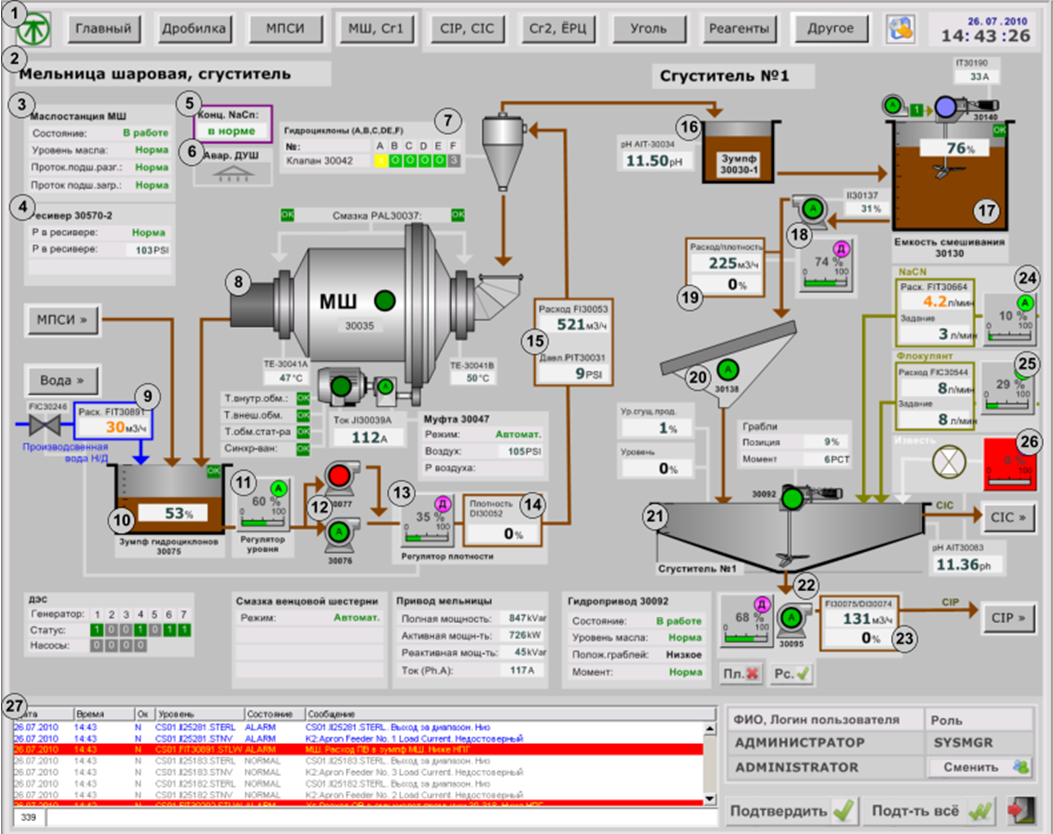Click alarm list scroll-down arrow
The width and height of the screenshot is (1053, 834).
point(710,799)
